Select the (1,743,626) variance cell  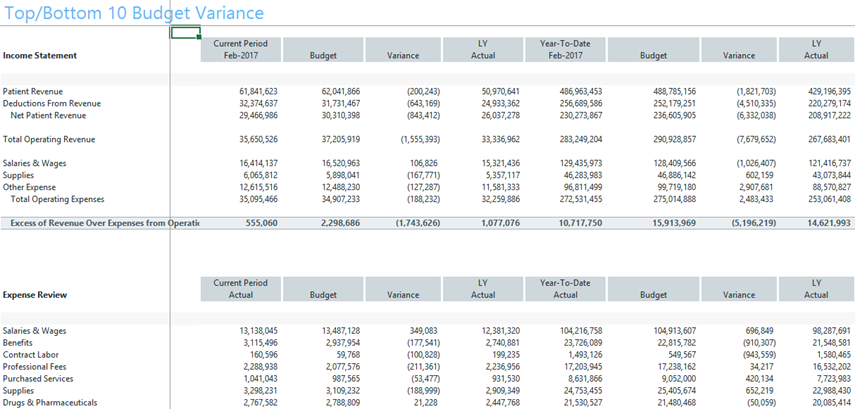[x=411, y=222]
